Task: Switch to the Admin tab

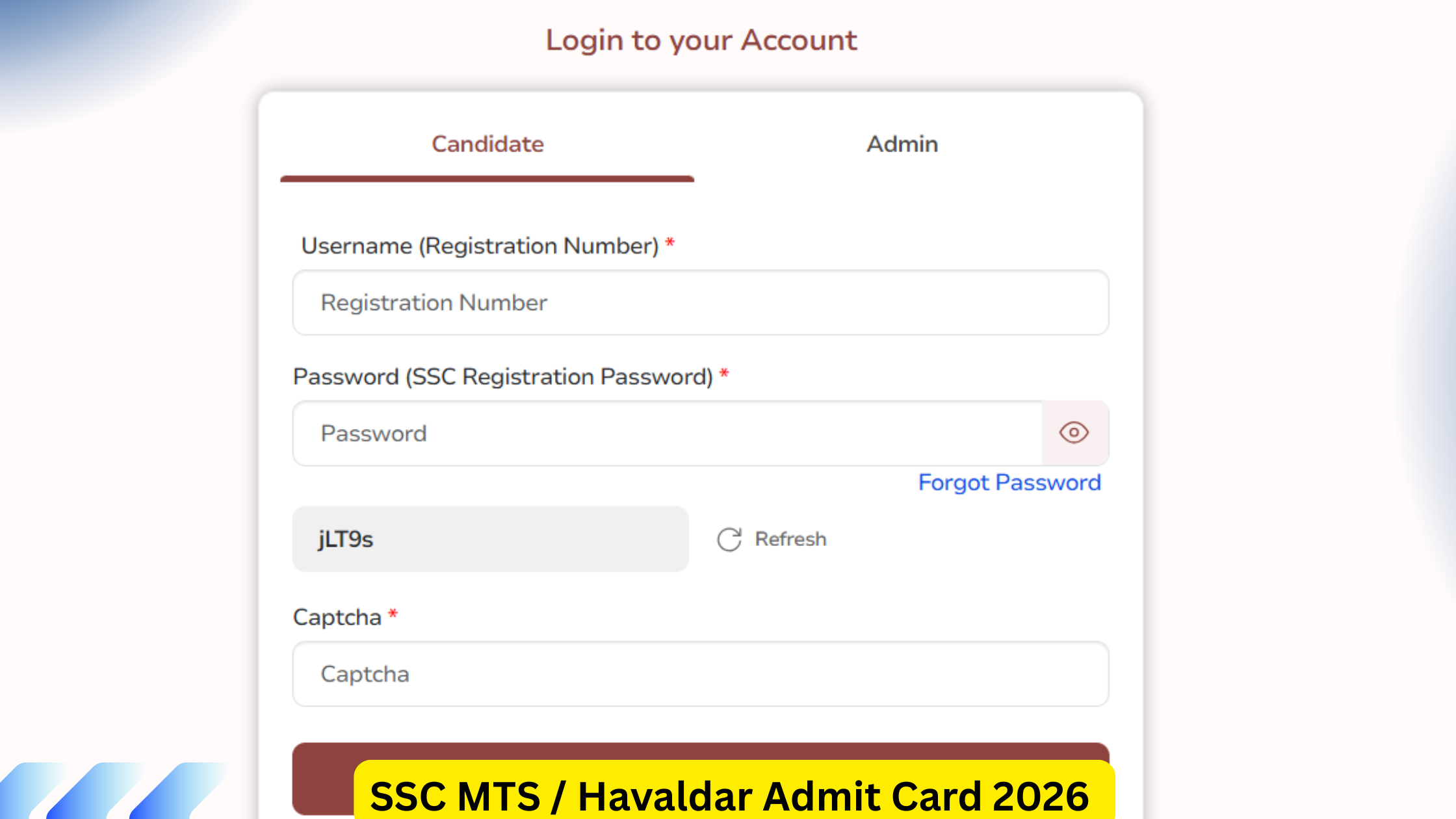Action: pos(902,144)
